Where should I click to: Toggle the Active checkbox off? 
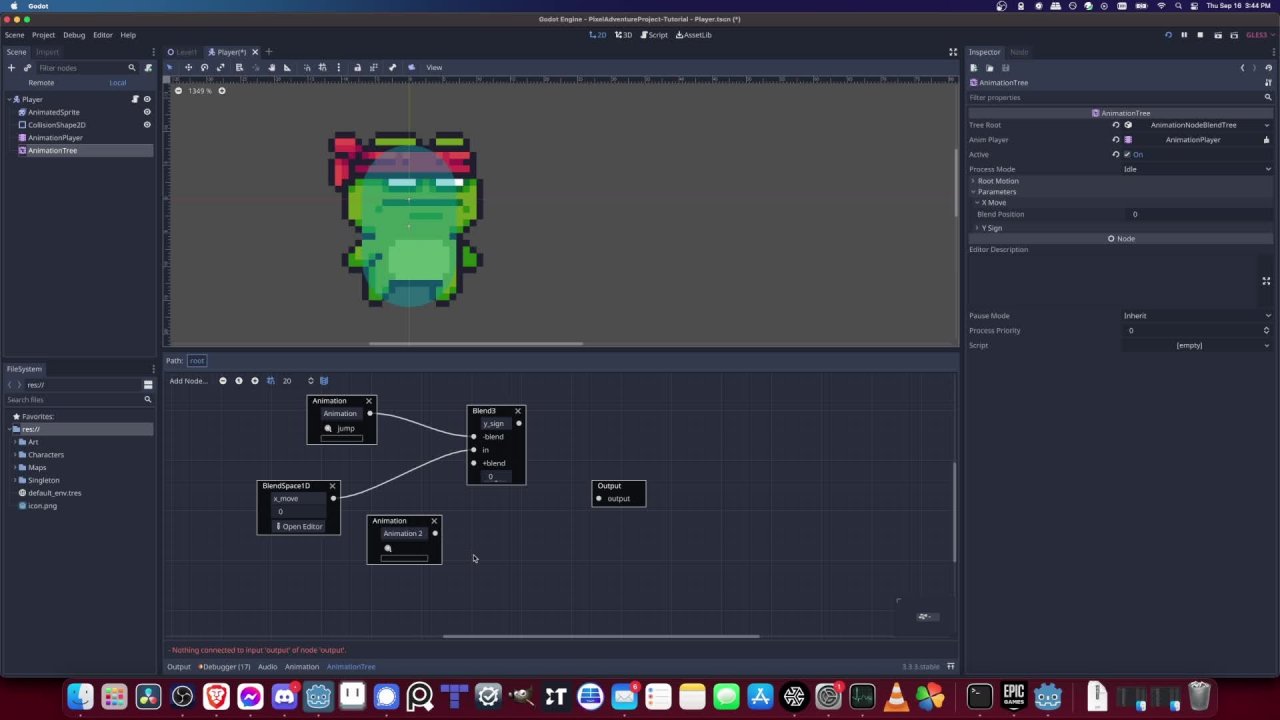pos(1127,155)
